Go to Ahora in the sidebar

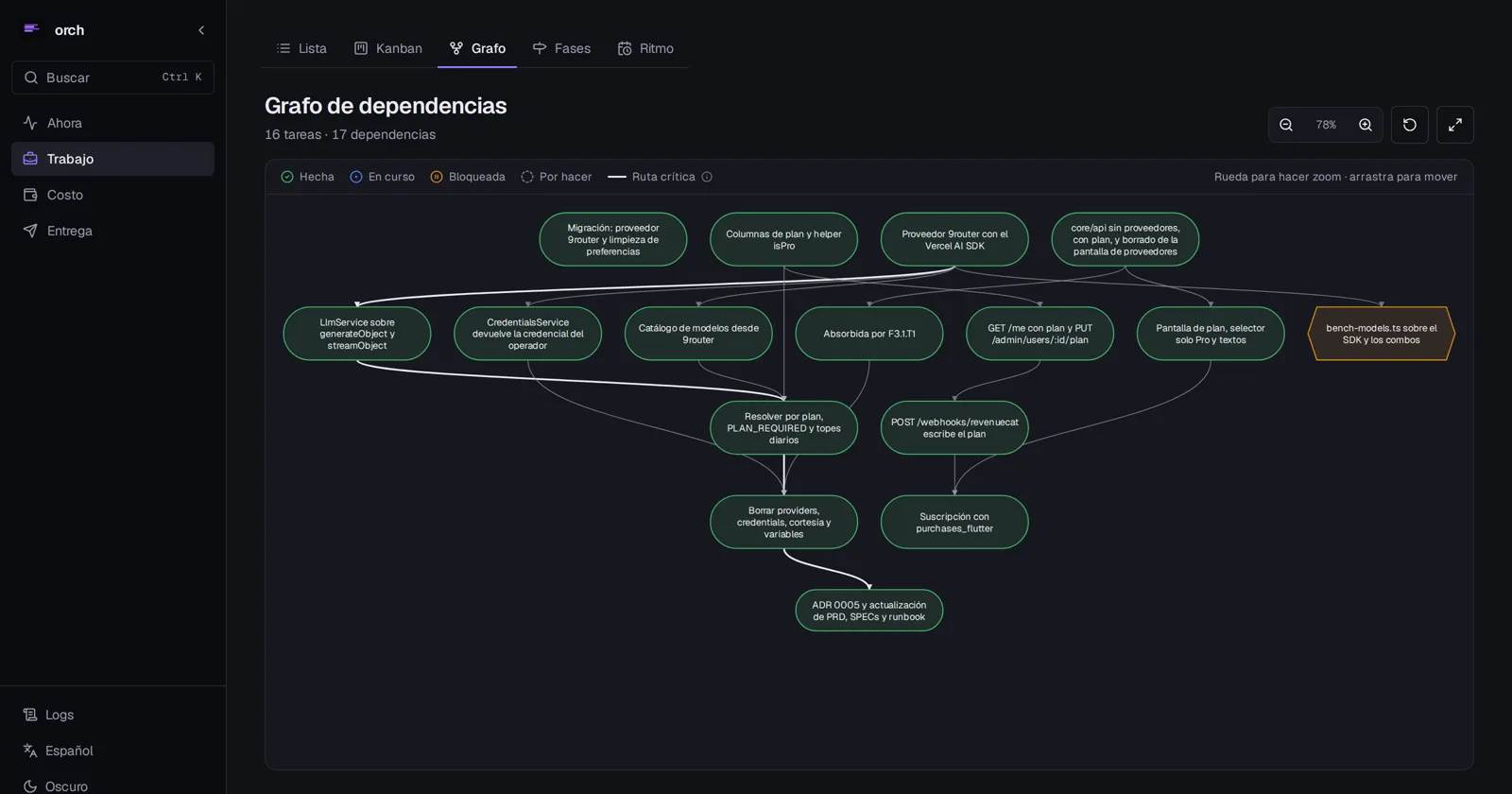[112, 123]
